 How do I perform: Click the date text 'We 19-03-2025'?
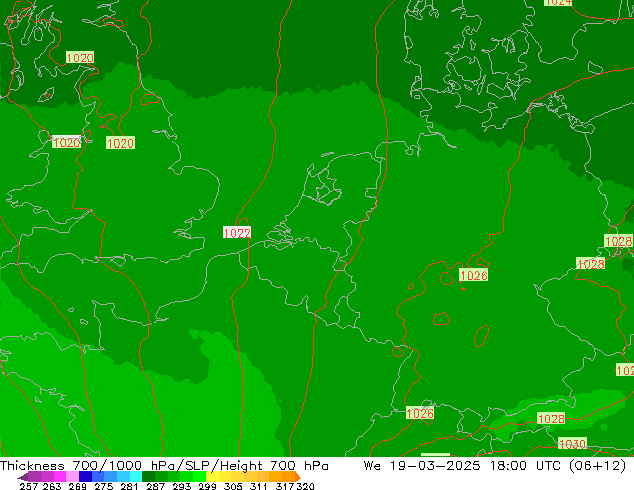pyautogui.click(x=422, y=465)
